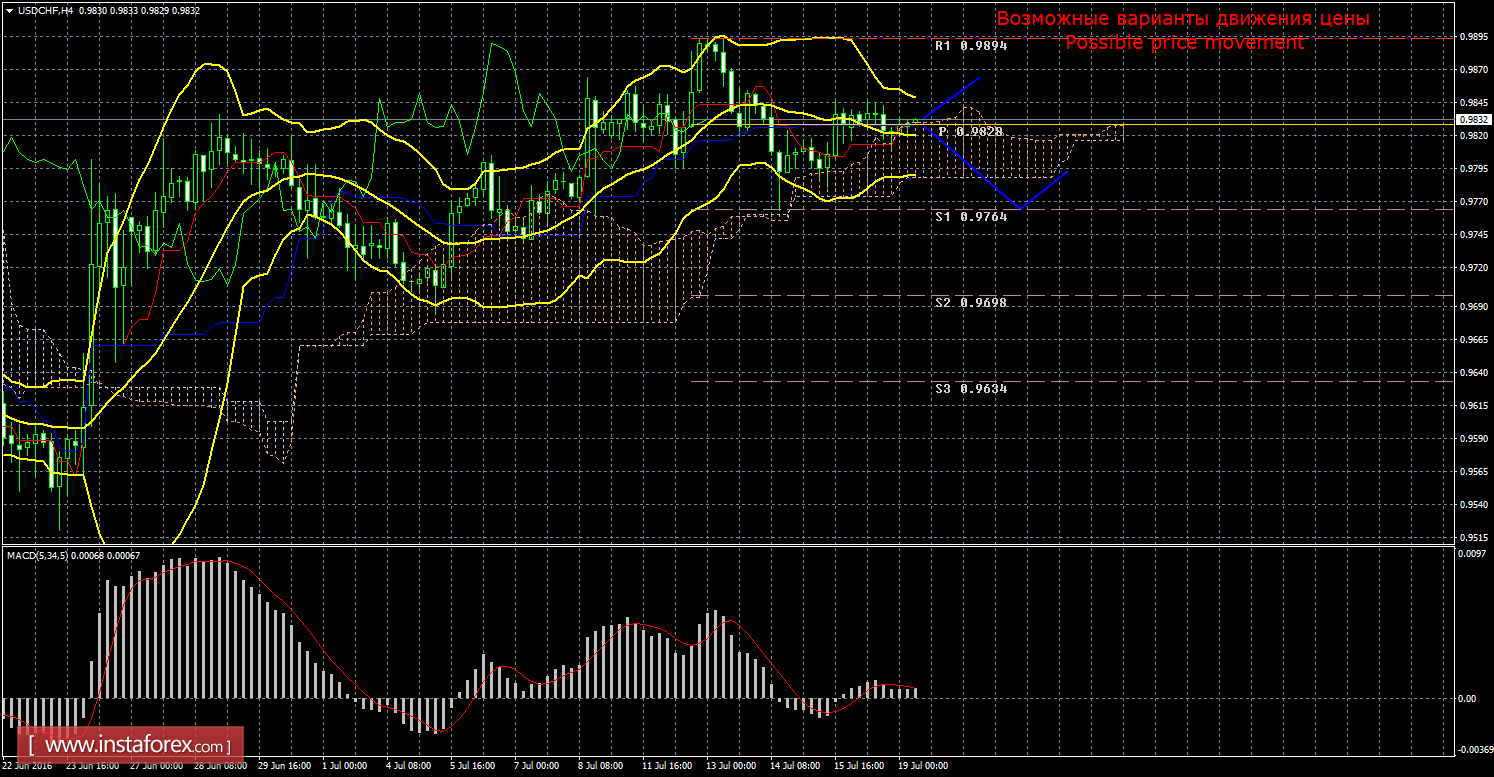Click the 8 Jul 08:00 time label

click(601, 766)
